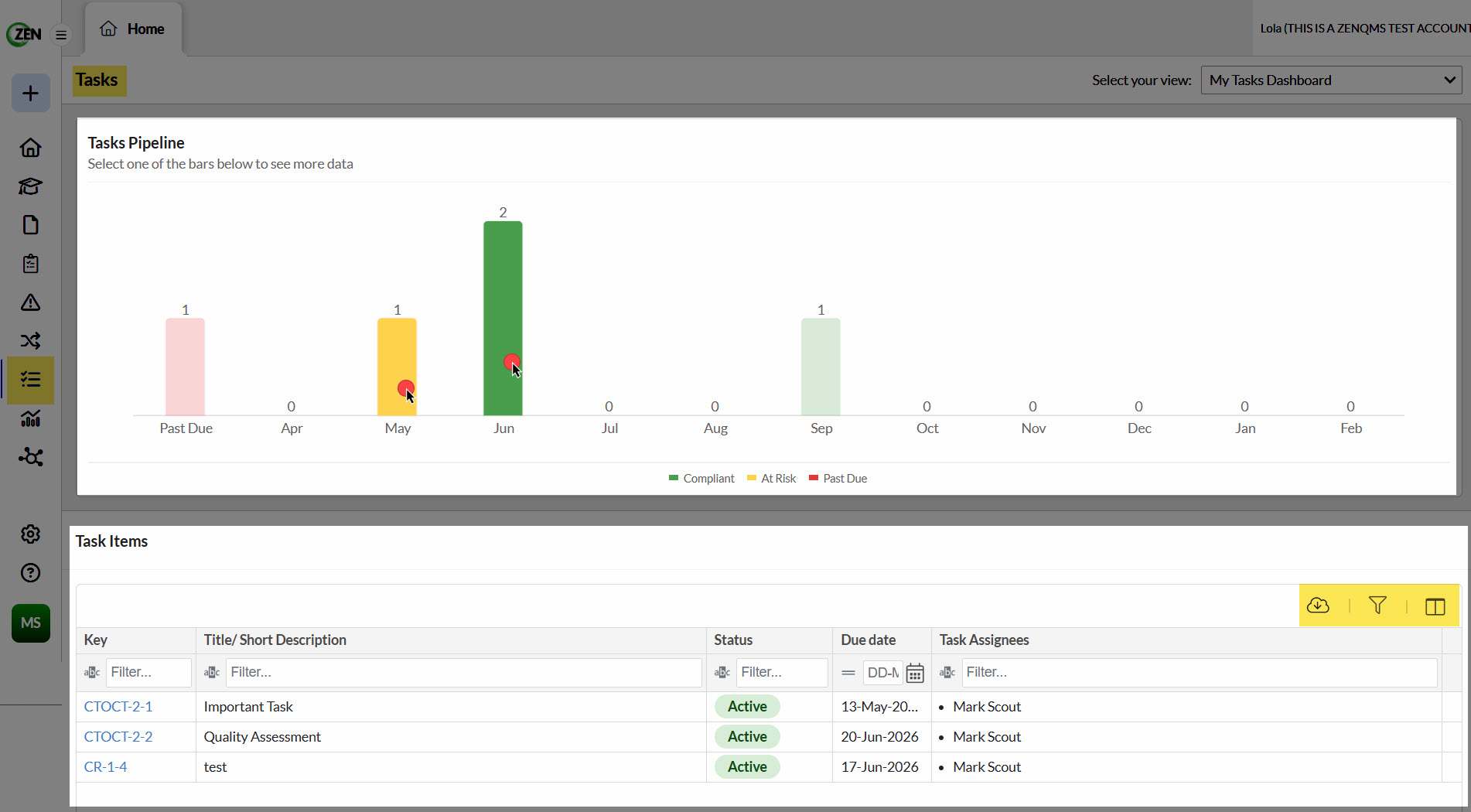This screenshot has width=1471, height=812.
Task: Open the documents page icon in sidebar
Action: click(30, 225)
